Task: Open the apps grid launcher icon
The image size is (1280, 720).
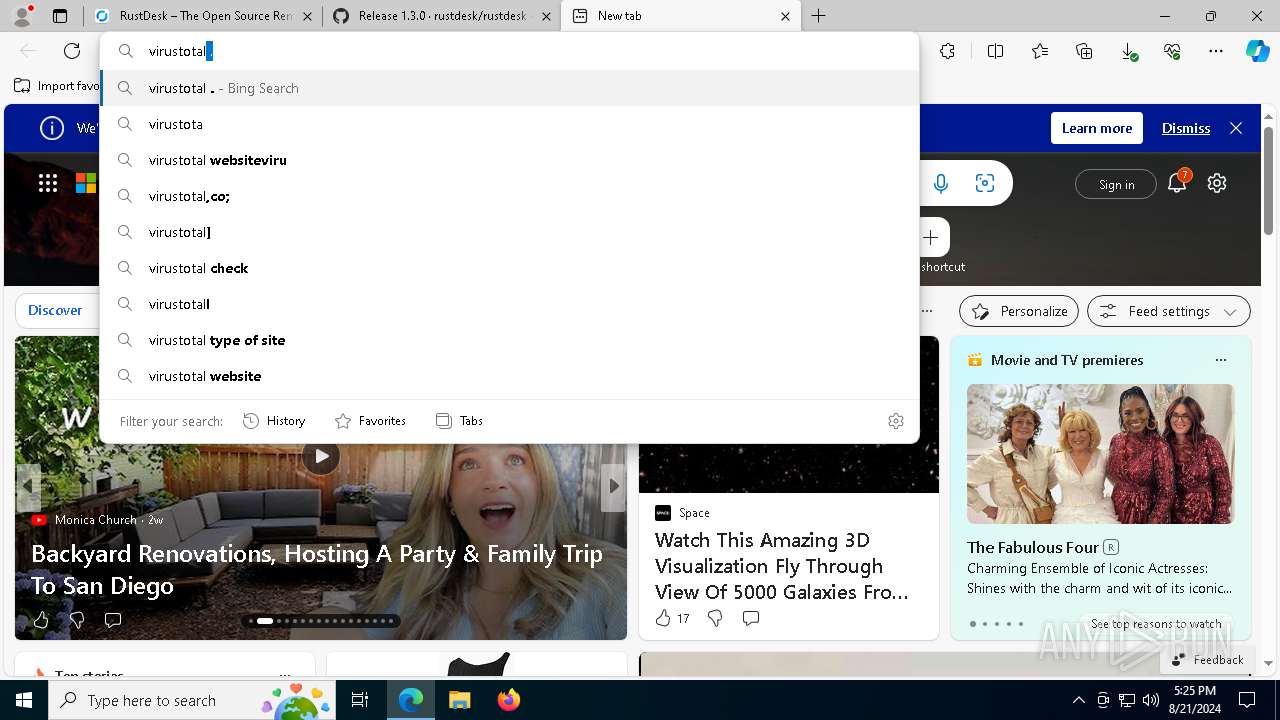Action: [48, 183]
